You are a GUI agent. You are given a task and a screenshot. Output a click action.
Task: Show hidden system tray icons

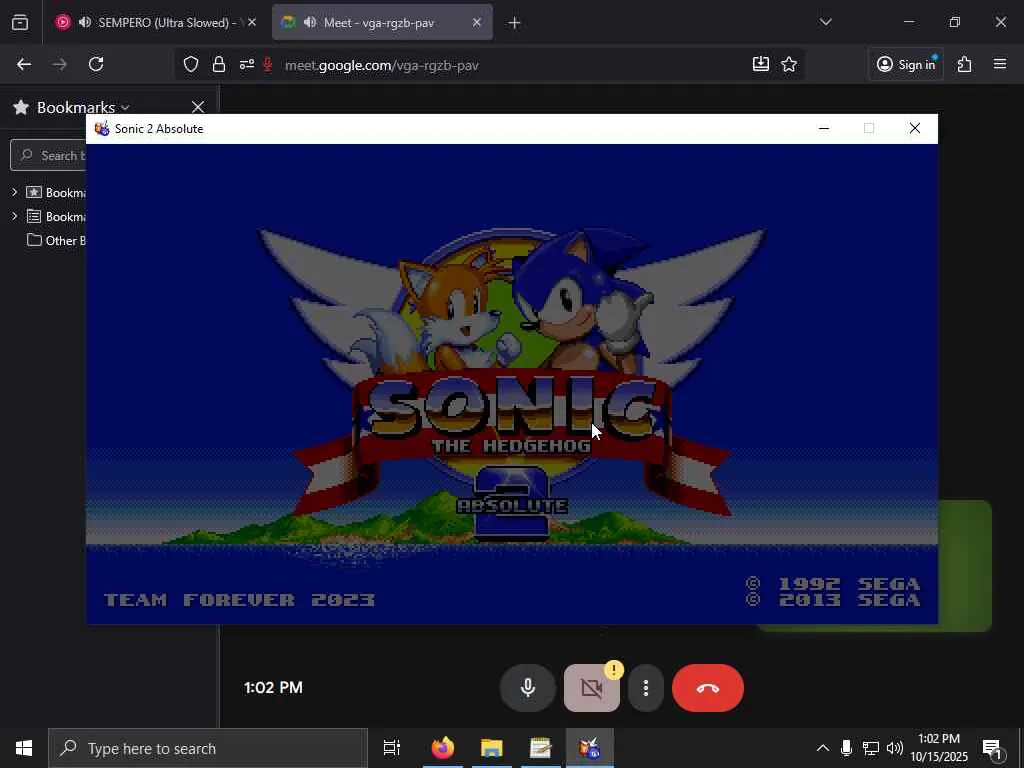click(x=823, y=748)
